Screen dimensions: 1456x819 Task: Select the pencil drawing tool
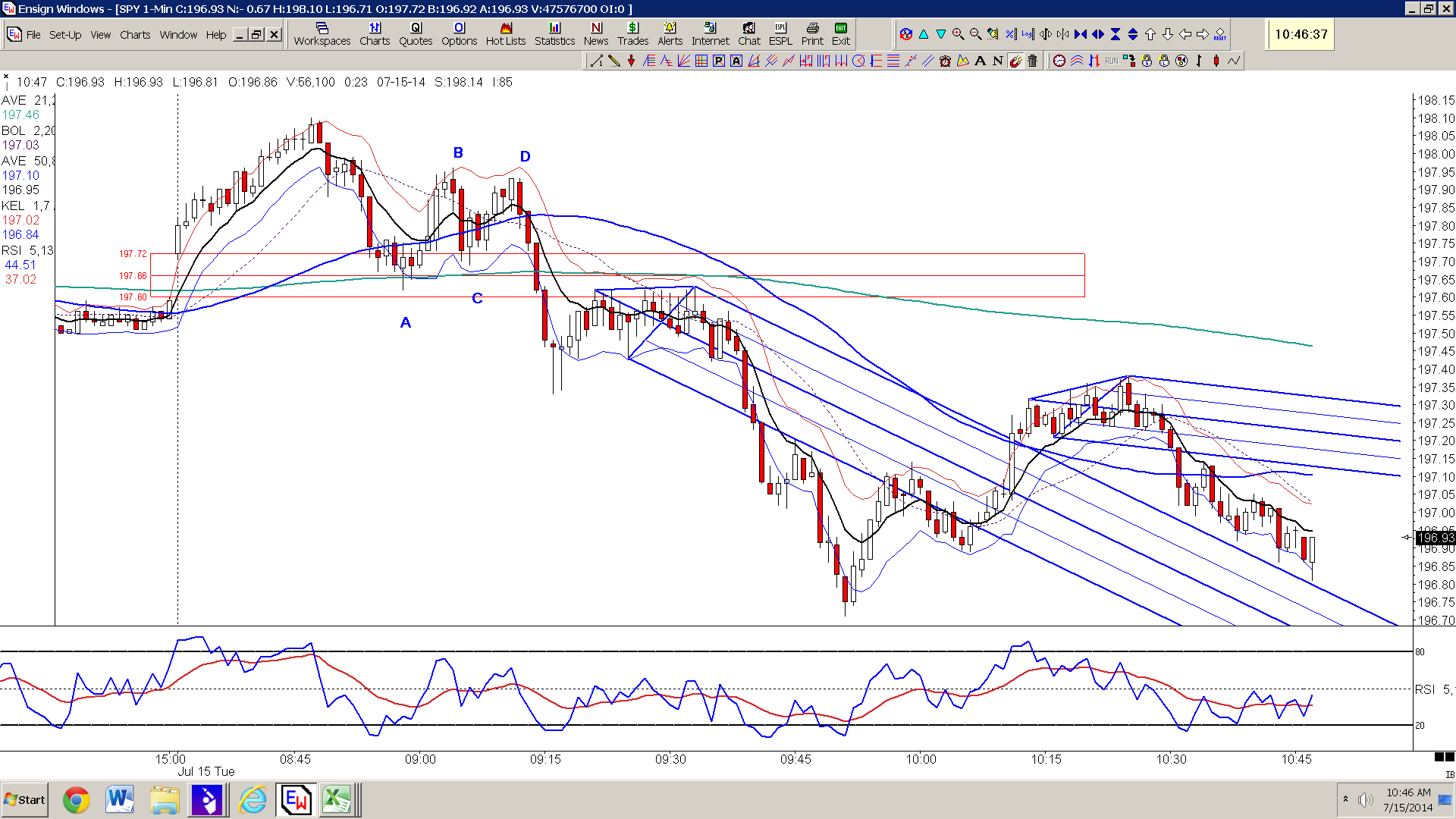(614, 61)
